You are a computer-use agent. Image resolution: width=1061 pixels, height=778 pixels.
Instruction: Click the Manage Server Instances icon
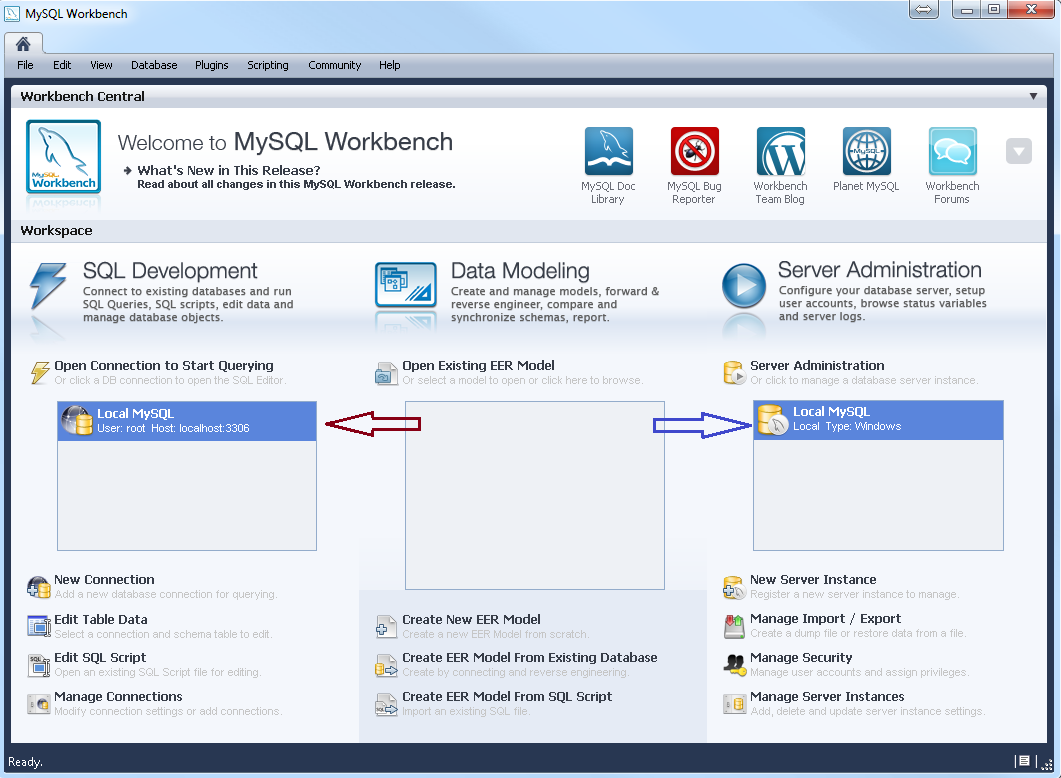coord(734,704)
